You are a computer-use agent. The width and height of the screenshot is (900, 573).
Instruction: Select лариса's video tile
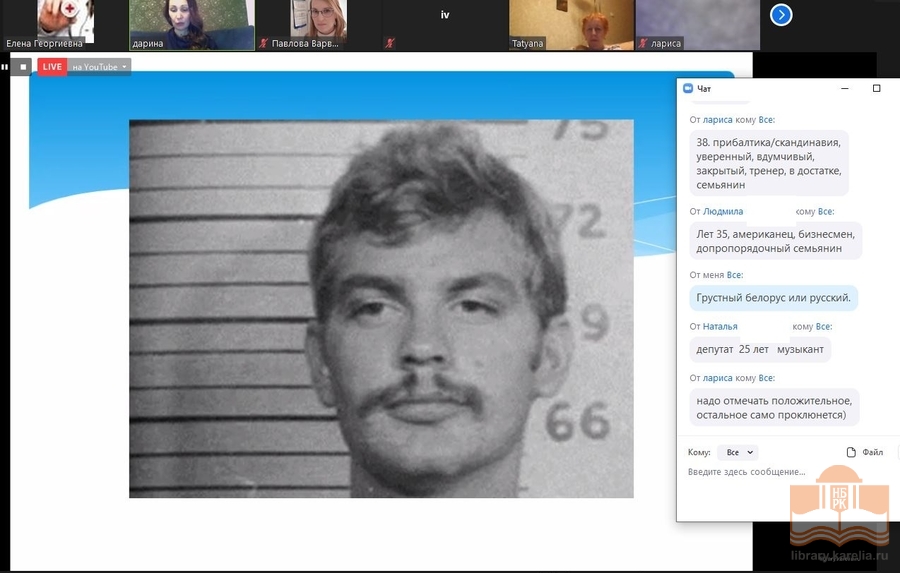[x=697, y=25]
